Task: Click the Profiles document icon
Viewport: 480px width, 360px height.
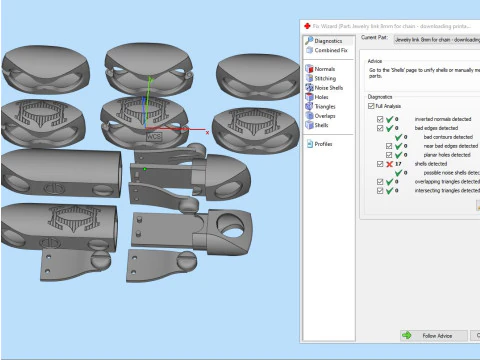Action: coord(309,144)
